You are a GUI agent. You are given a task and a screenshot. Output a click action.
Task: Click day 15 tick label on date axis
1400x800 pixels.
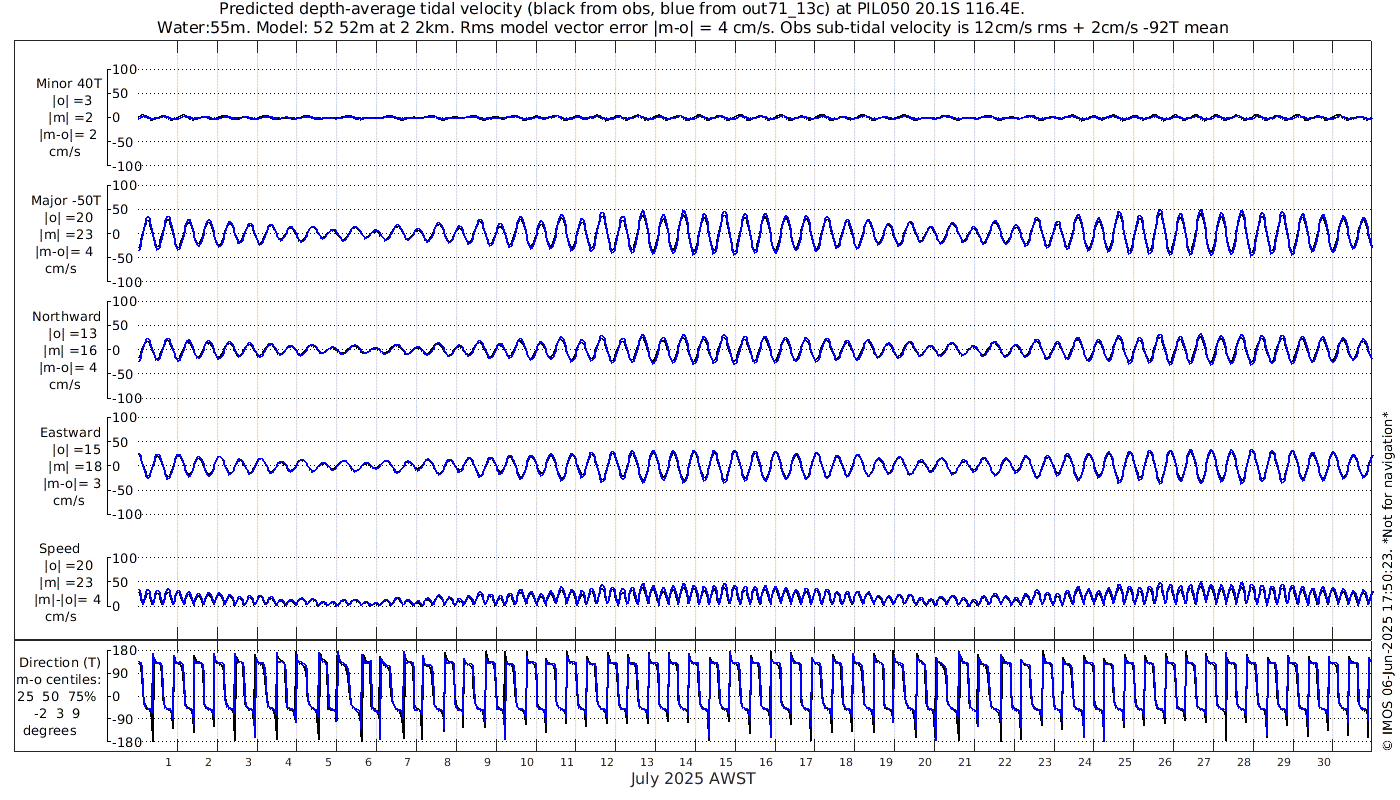coord(726,762)
